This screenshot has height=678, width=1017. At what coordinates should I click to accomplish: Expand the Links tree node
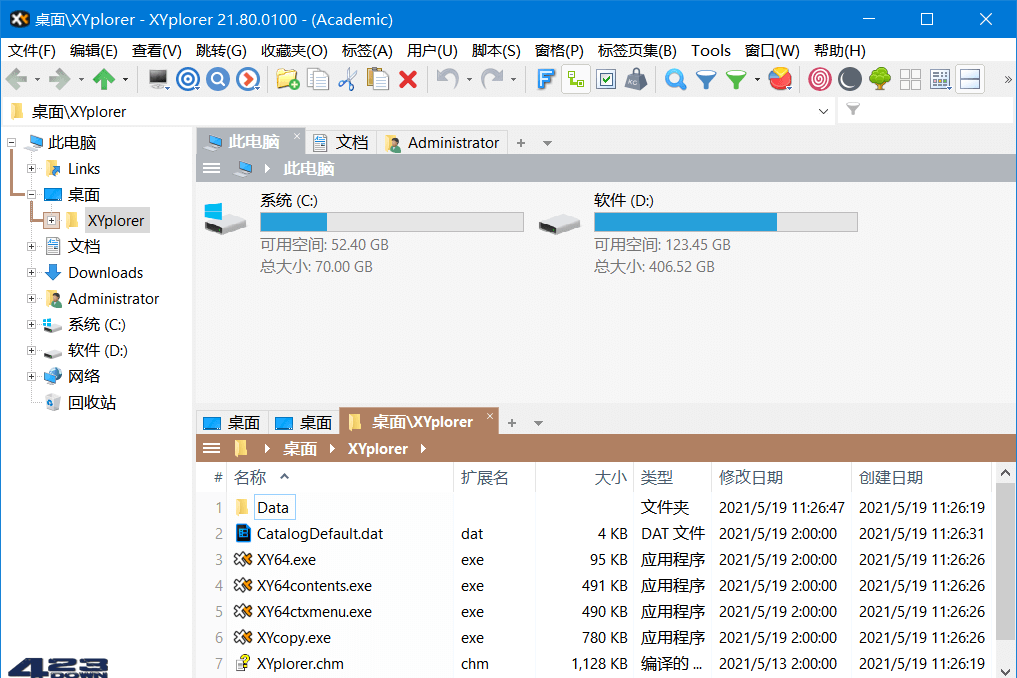pyautogui.click(x=31, y=169)
